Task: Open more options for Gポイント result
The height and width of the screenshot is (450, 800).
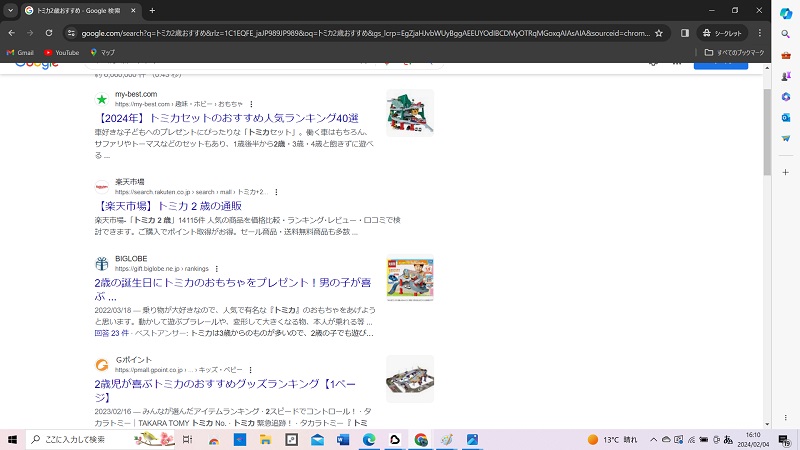Action: pos(251,370)
